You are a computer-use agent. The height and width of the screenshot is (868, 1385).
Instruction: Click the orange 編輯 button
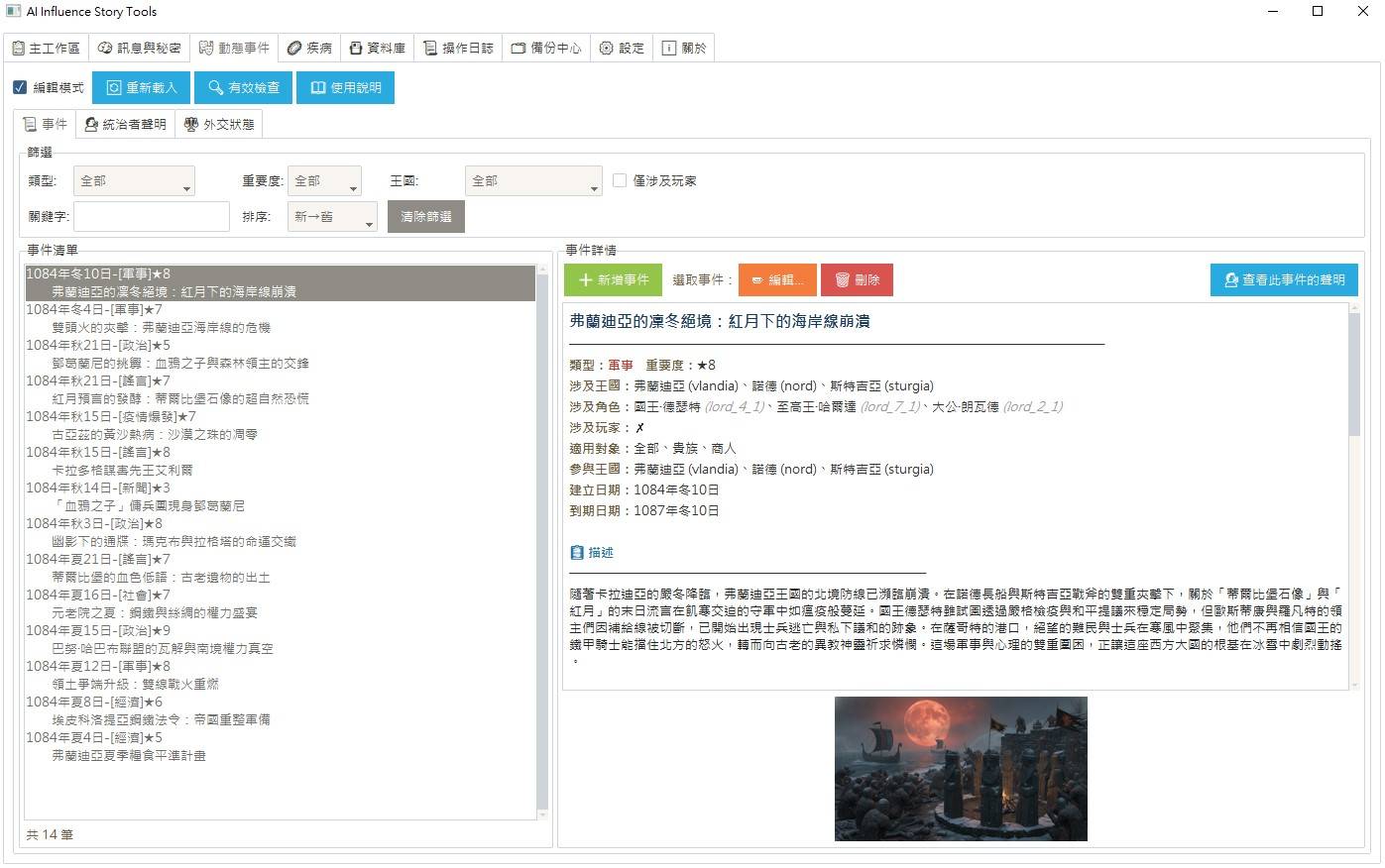[x=777, y=279]
